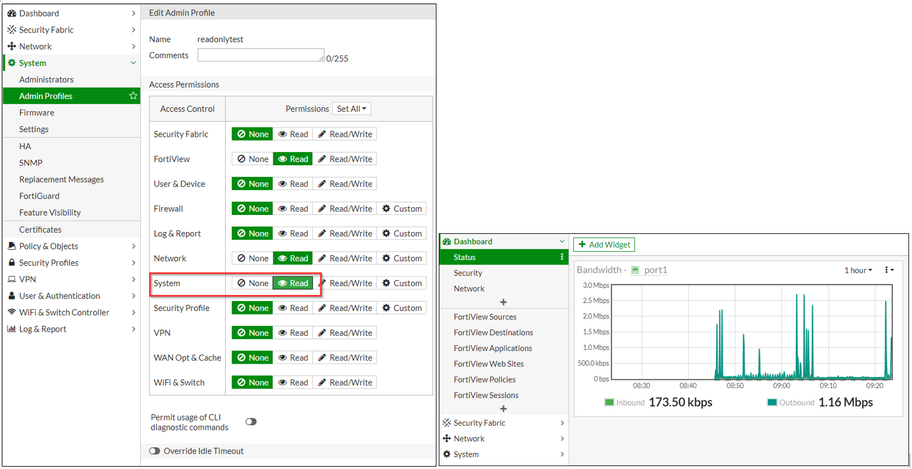Click the Policy & Objects icon

[x=11, y=246]
